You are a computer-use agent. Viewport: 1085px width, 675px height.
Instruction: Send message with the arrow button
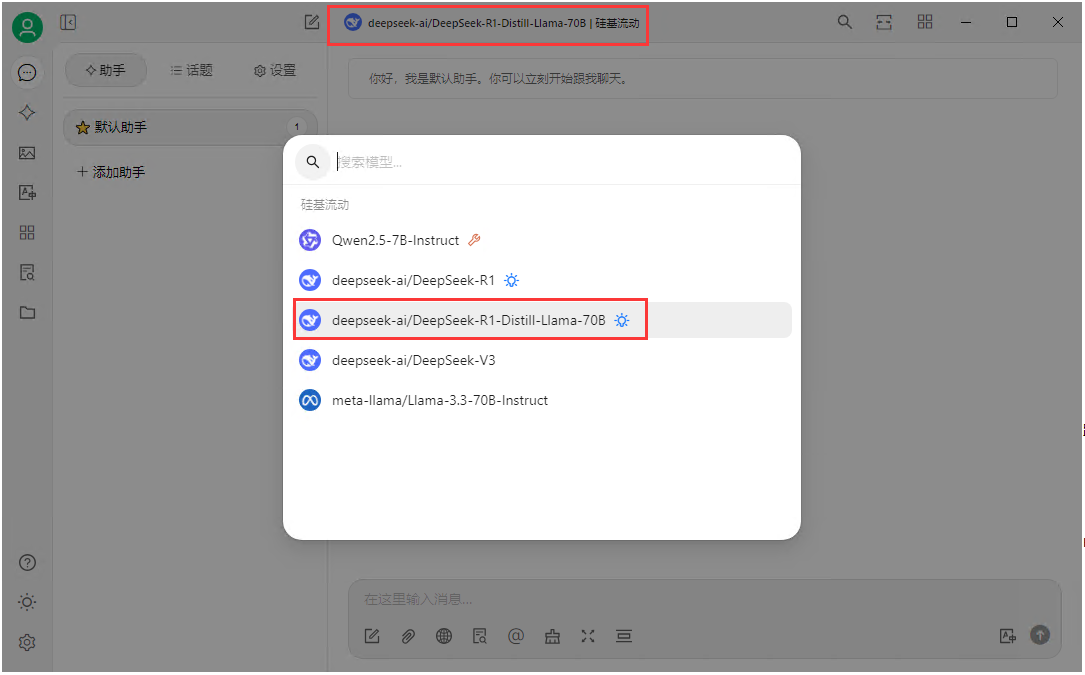(1039, 635)
